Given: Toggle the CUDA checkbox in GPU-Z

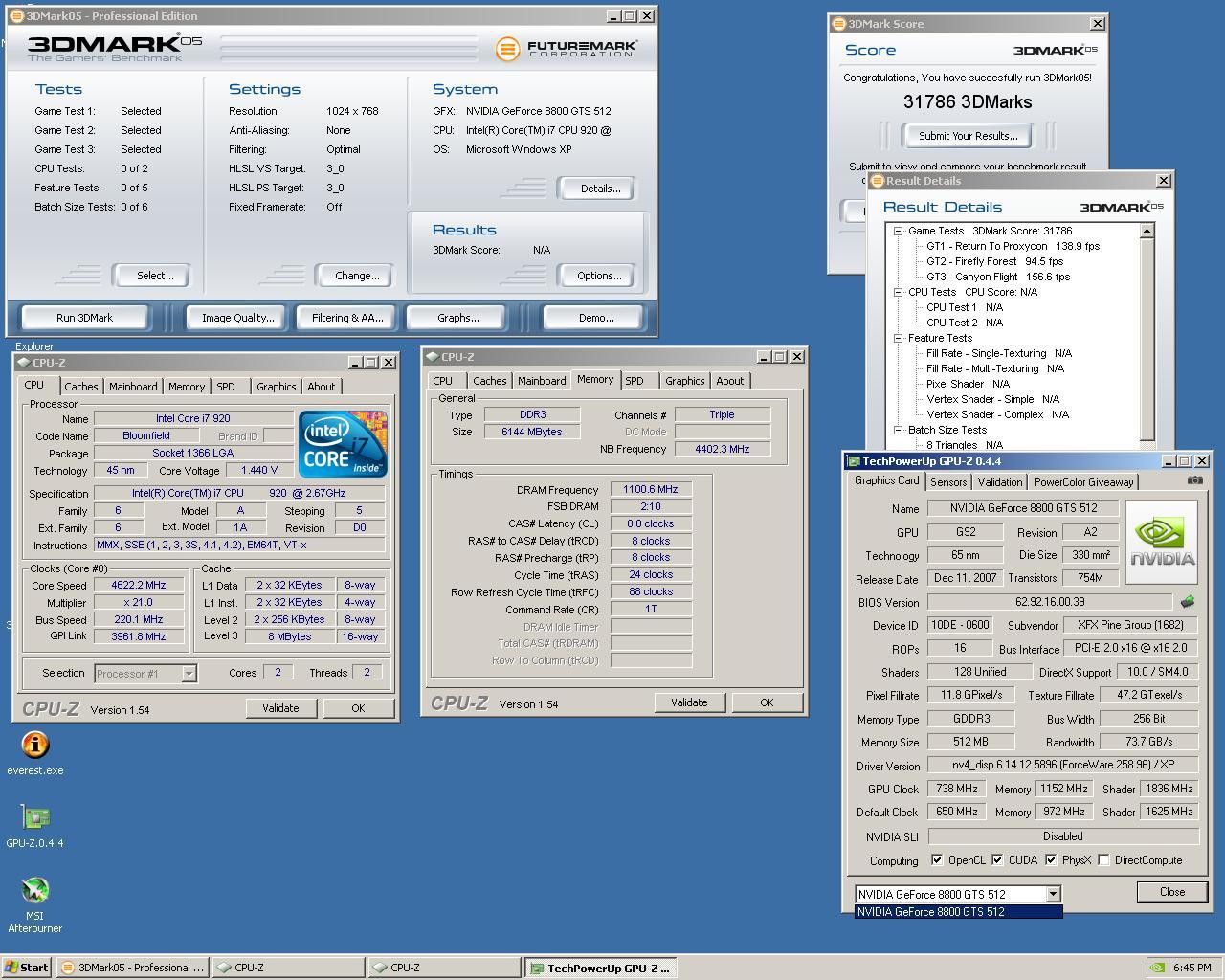Looking at the screenshot, I should click(x=997, y=860).
